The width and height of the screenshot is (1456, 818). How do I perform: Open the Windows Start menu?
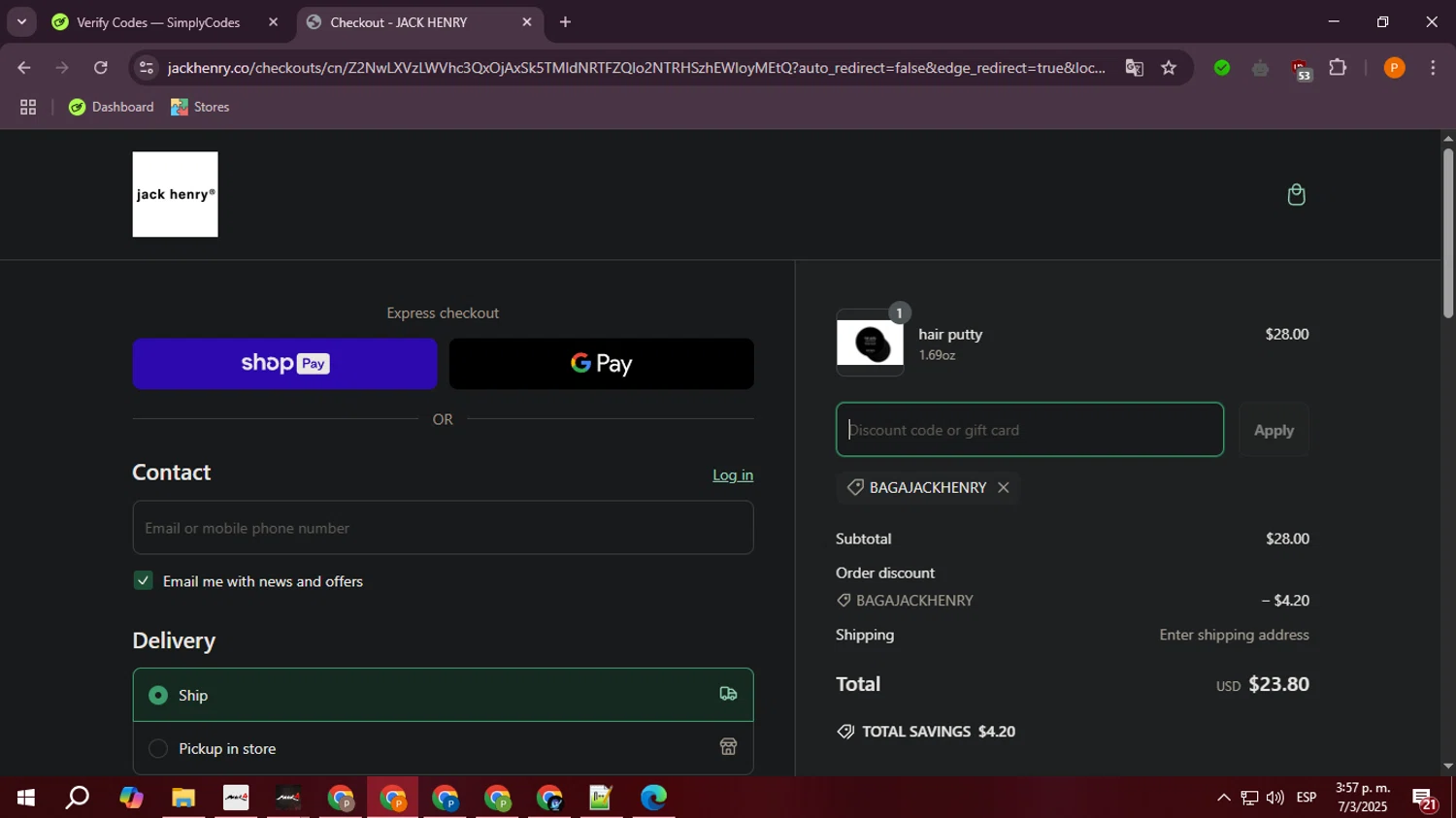[26, 798]
